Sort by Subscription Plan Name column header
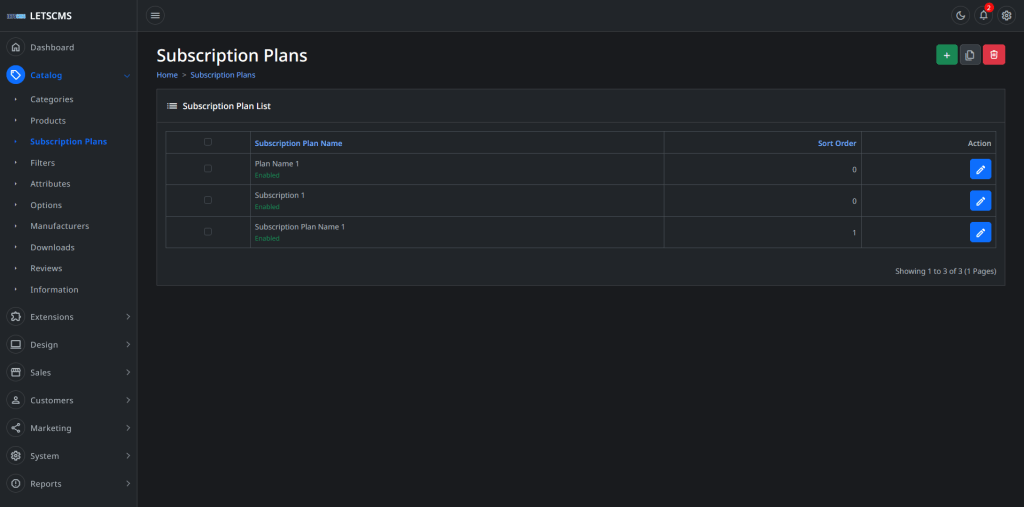The image size is (1024, 507). (x=298, y=143)
